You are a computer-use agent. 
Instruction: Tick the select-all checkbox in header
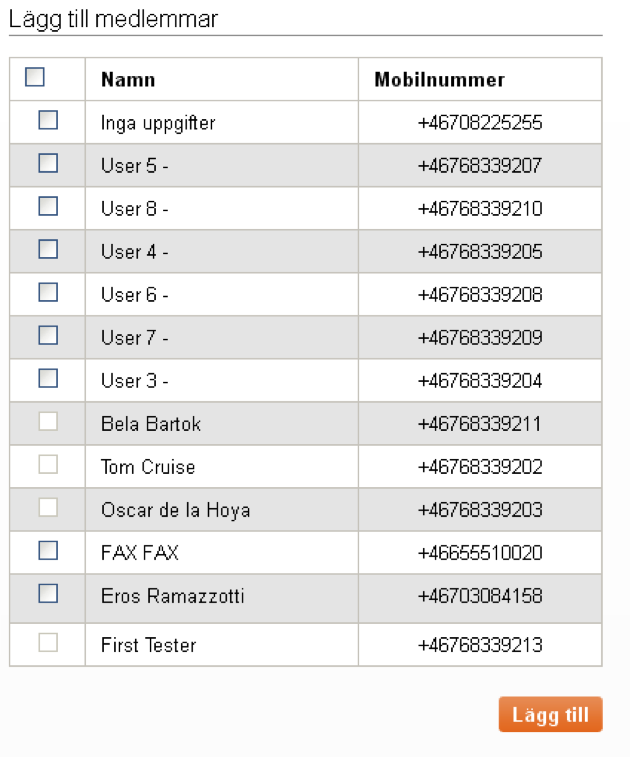click(x=35, y=77)
